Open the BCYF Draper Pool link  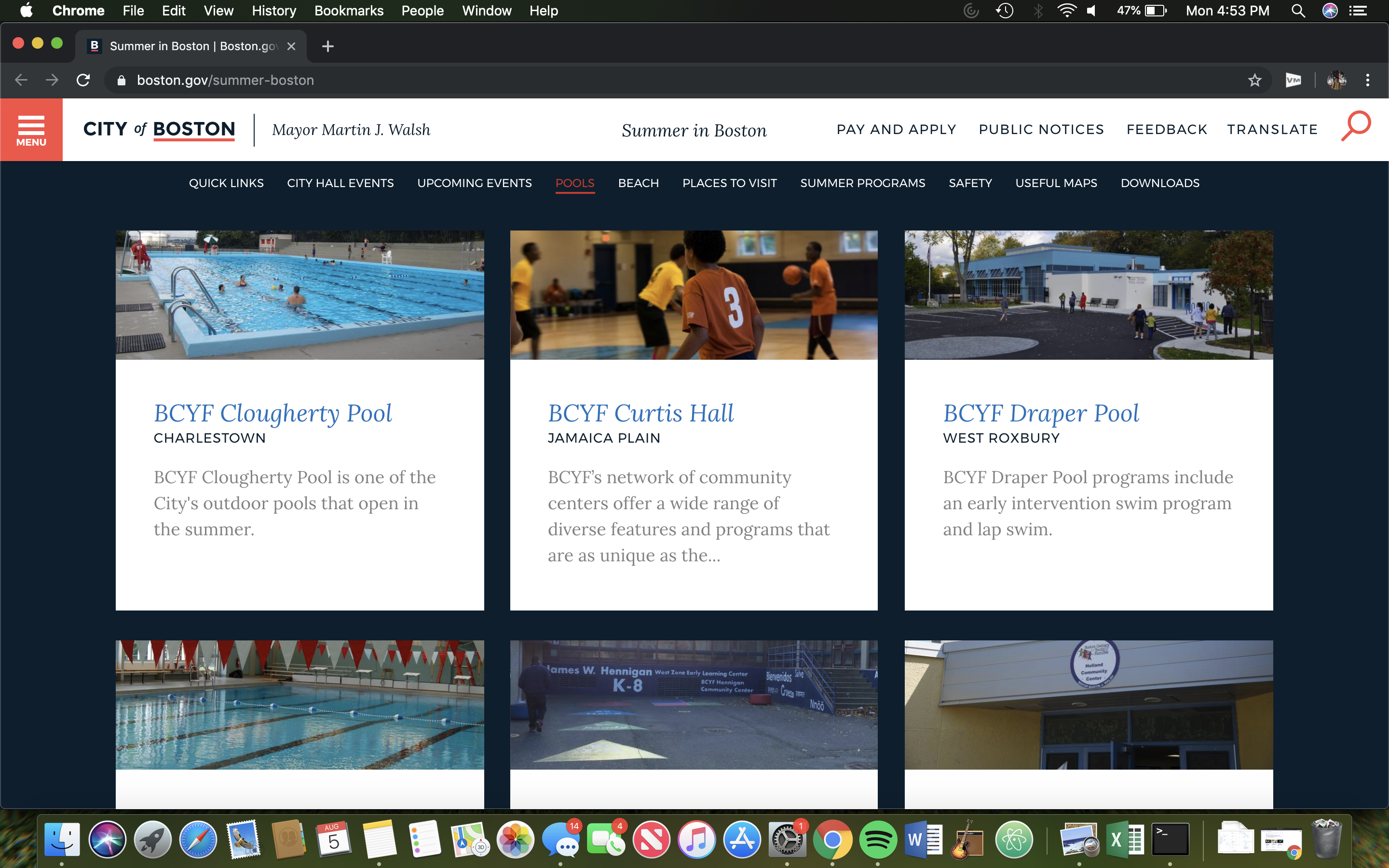pyautogui.click(x=1041, y=413)
